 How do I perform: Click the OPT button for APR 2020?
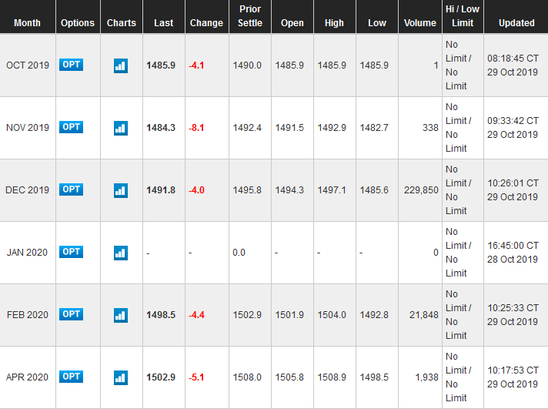71,376
